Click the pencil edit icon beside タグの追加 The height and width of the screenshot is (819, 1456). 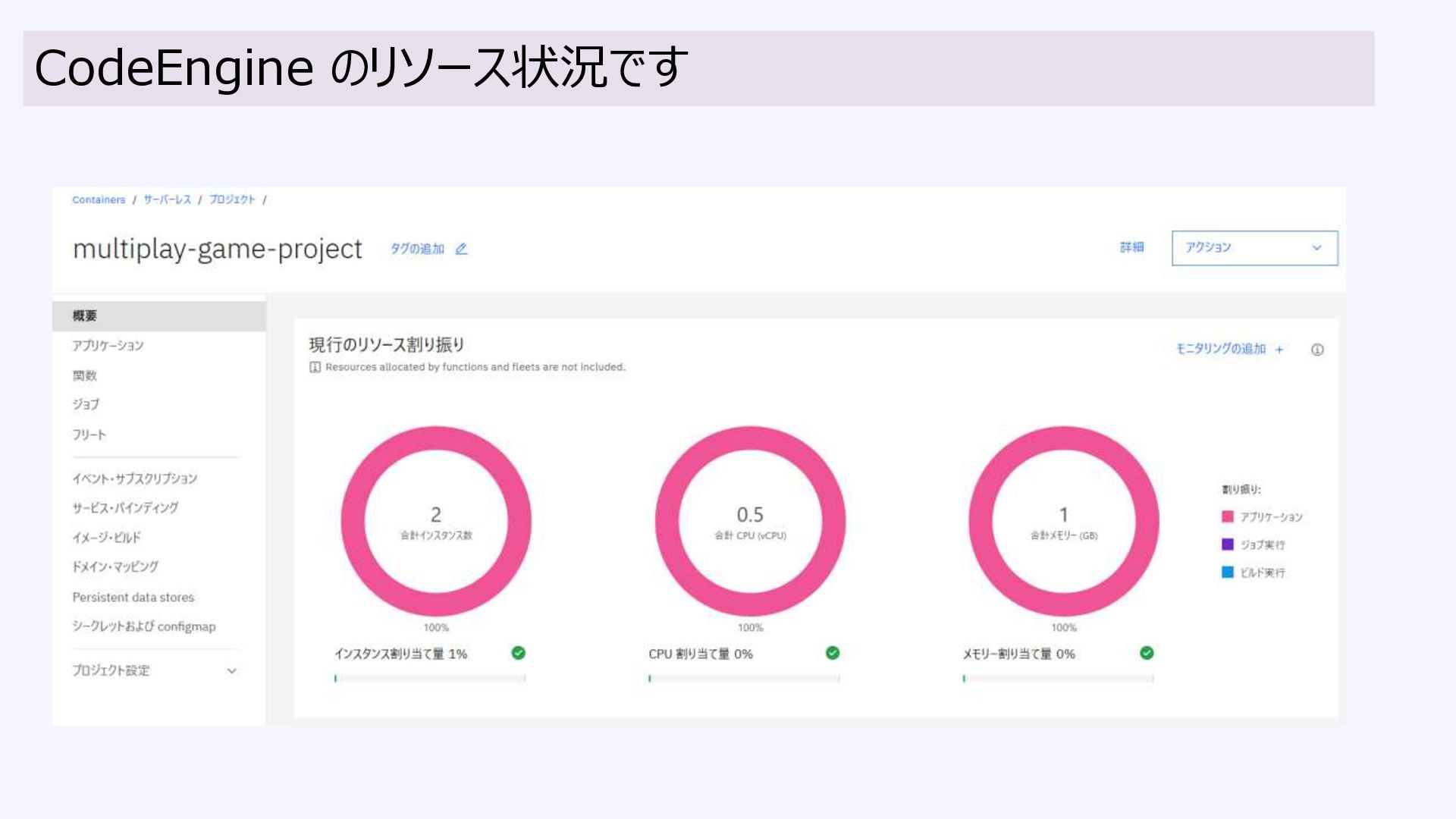tap(461, 249)
